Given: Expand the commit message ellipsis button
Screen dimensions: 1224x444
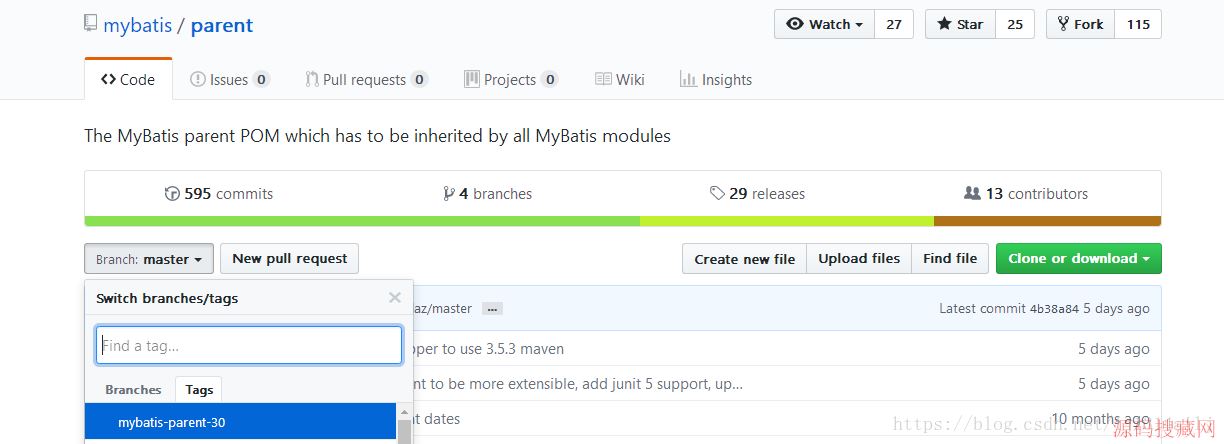Looking at the screenshot, I should point(492,309).
